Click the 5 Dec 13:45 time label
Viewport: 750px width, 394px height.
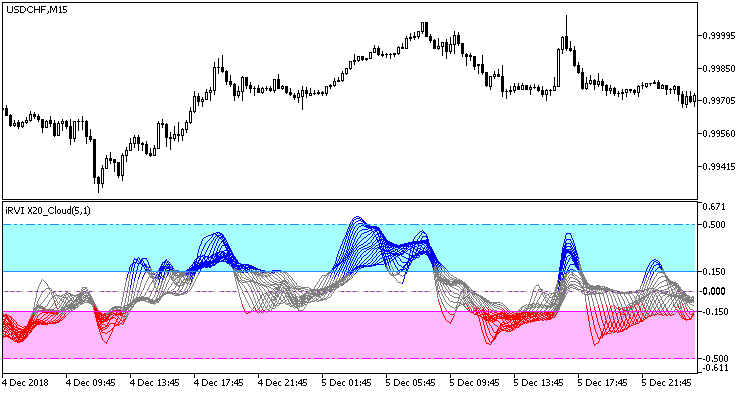(x=538, y=383)
